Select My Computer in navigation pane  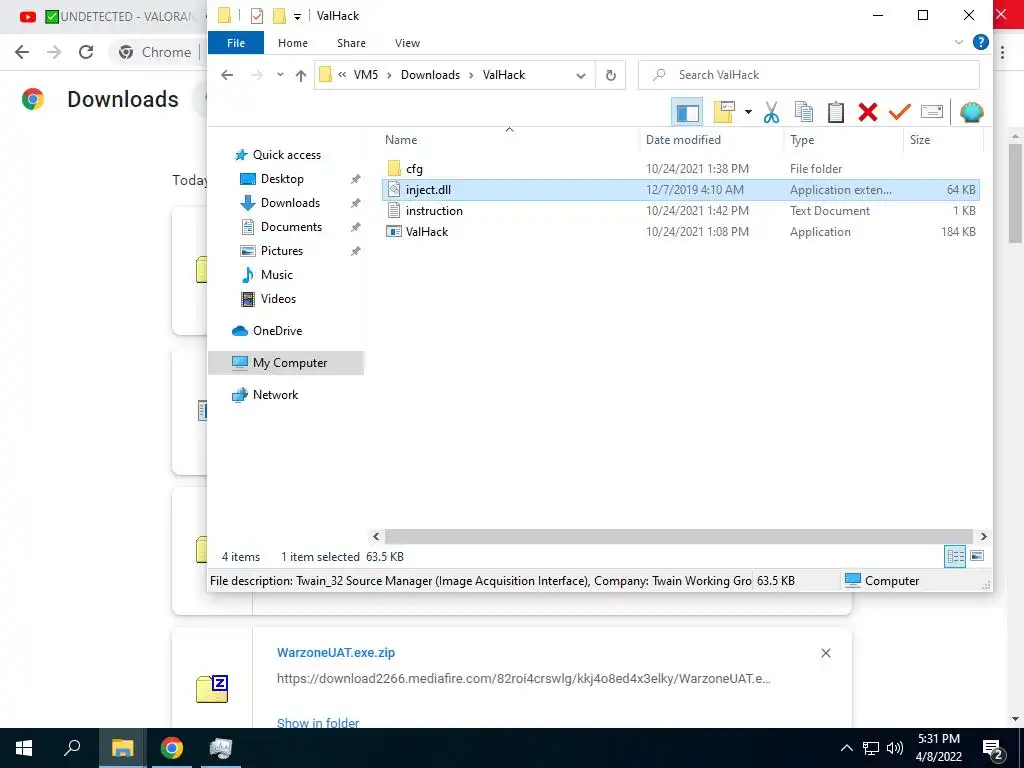[286, 363]
